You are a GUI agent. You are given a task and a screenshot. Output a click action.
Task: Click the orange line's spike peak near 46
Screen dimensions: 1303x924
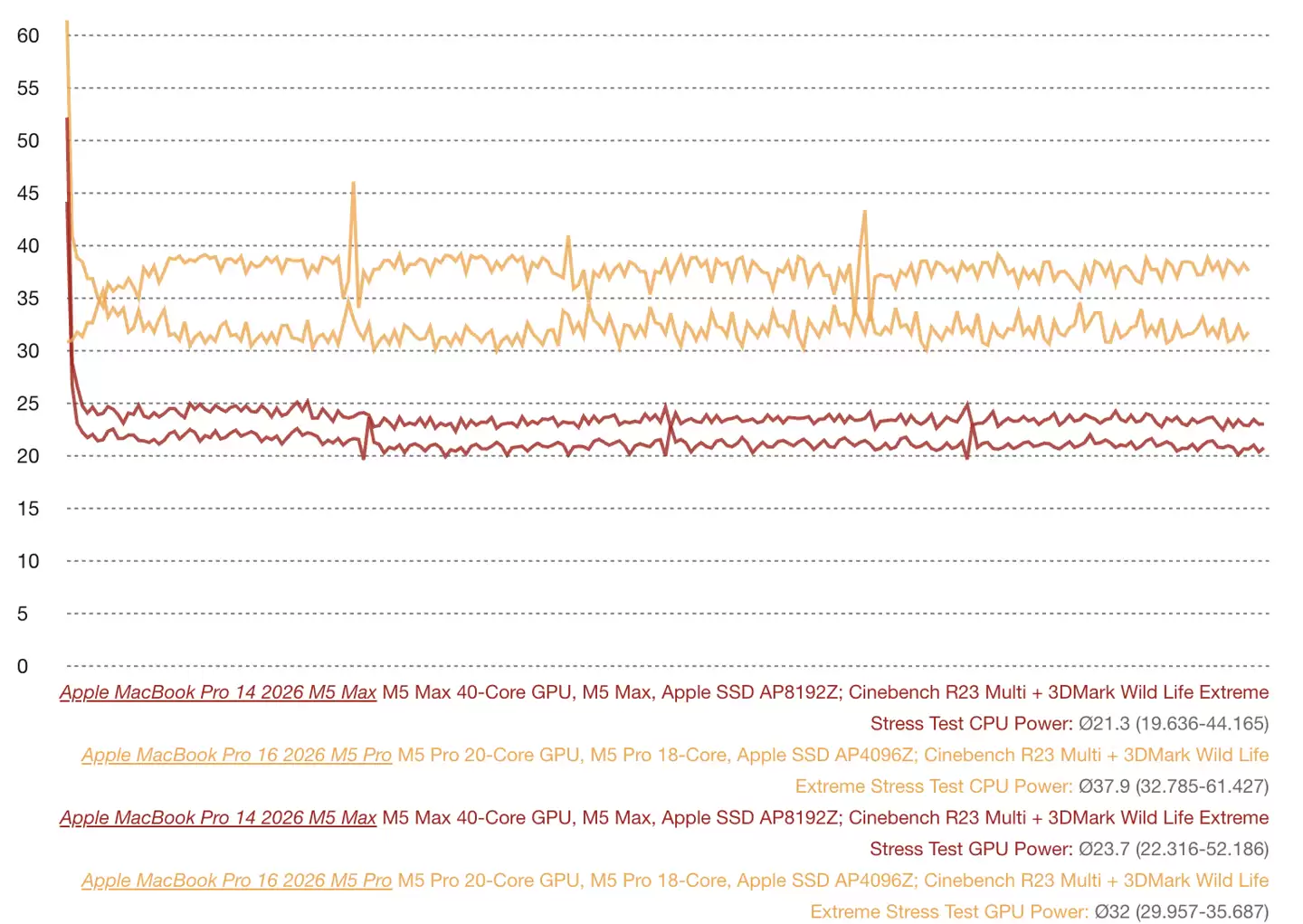353,184
